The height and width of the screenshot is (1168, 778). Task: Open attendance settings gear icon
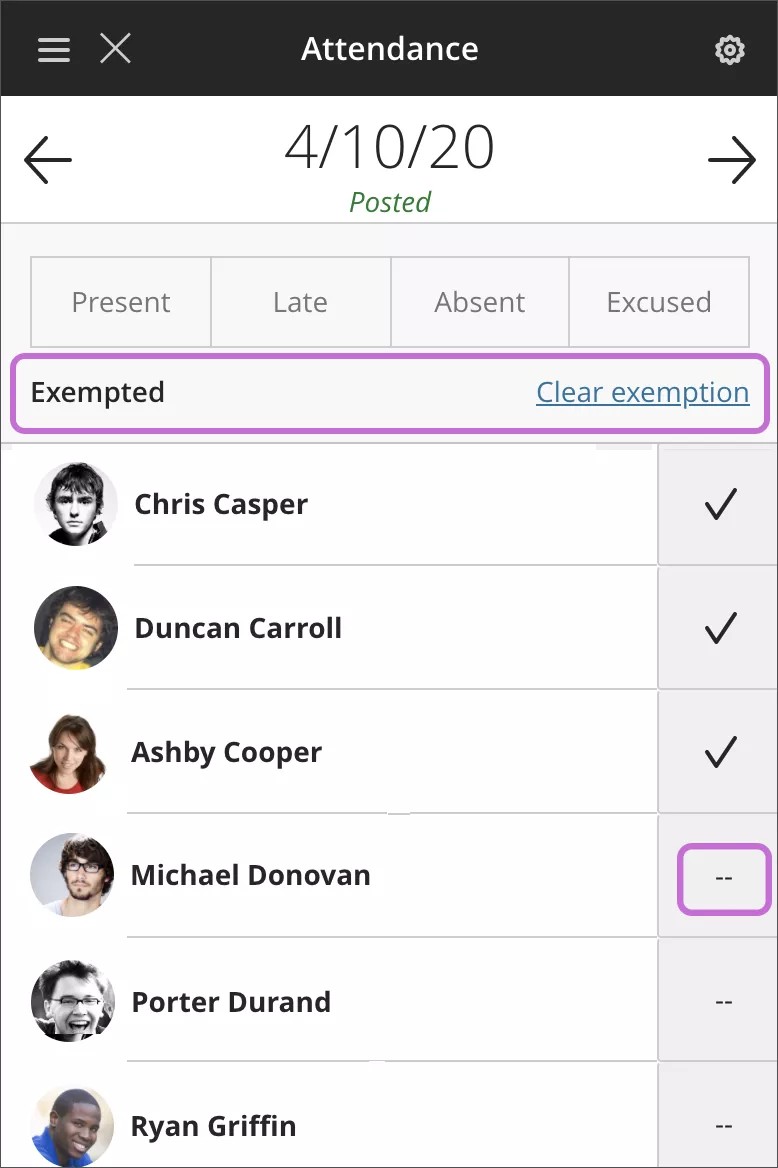tap(730, 50)
